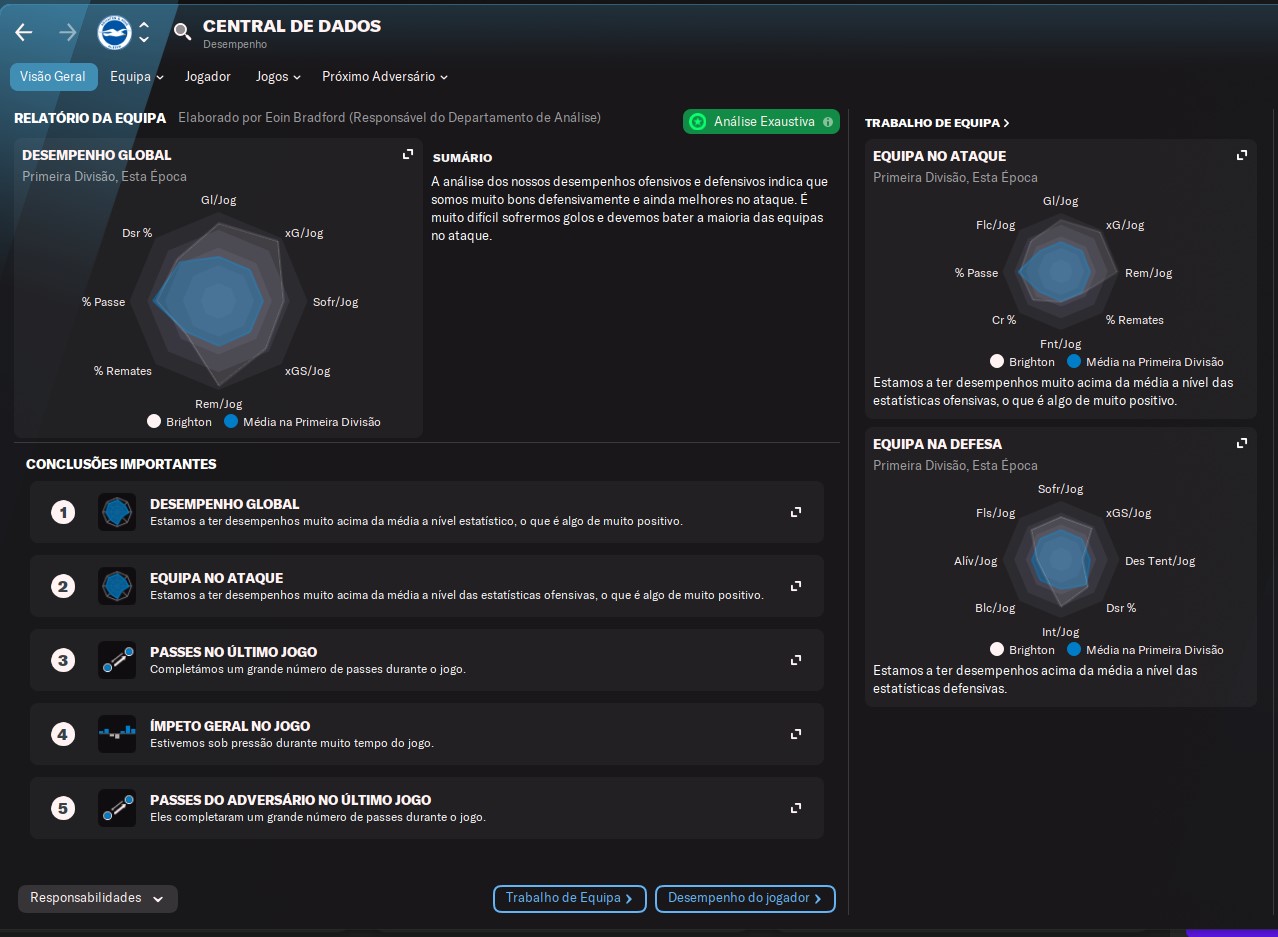Open info icon beside Análise Exaustiva

tap(827, 122)
